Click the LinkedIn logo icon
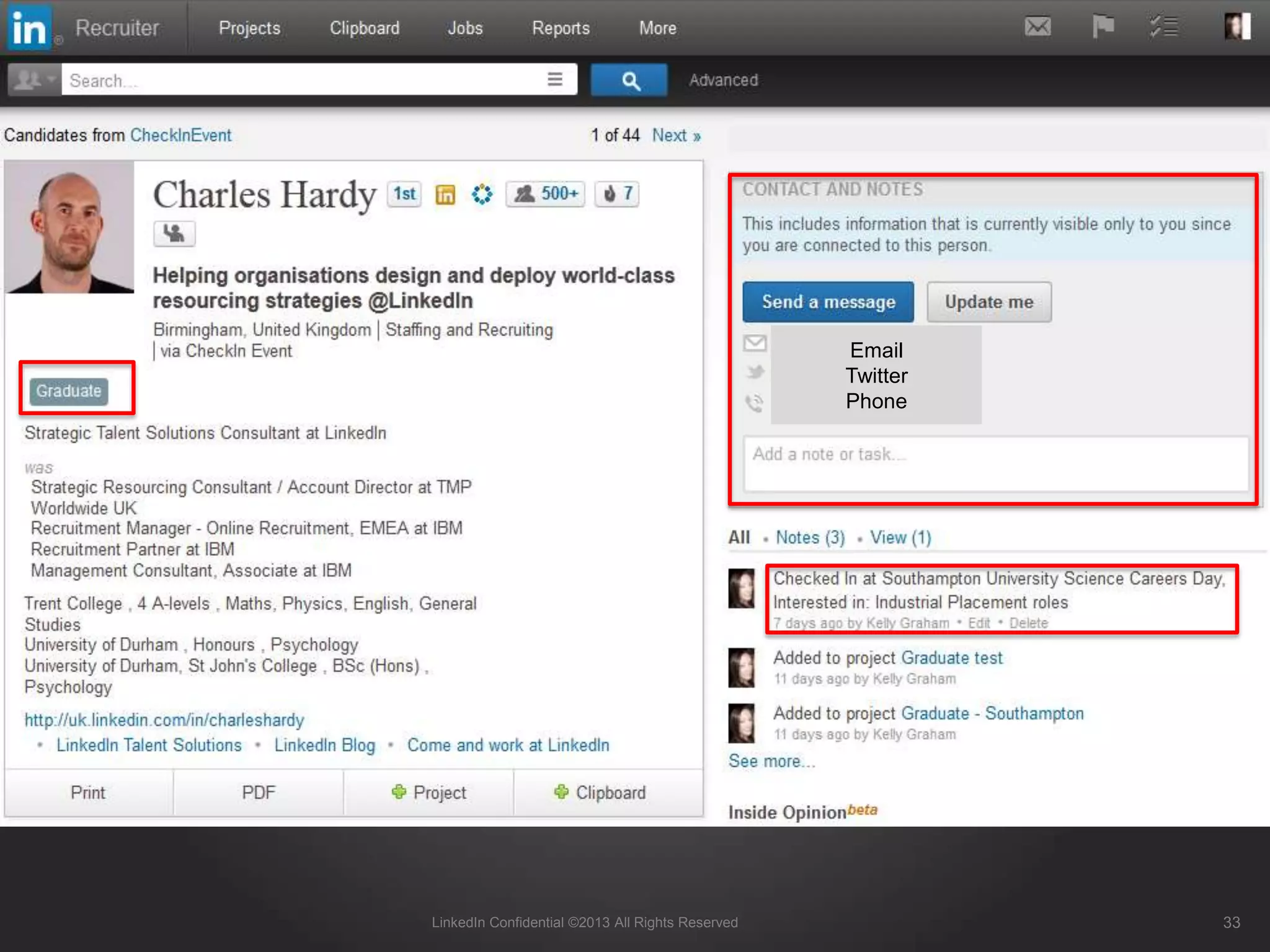 29,28
